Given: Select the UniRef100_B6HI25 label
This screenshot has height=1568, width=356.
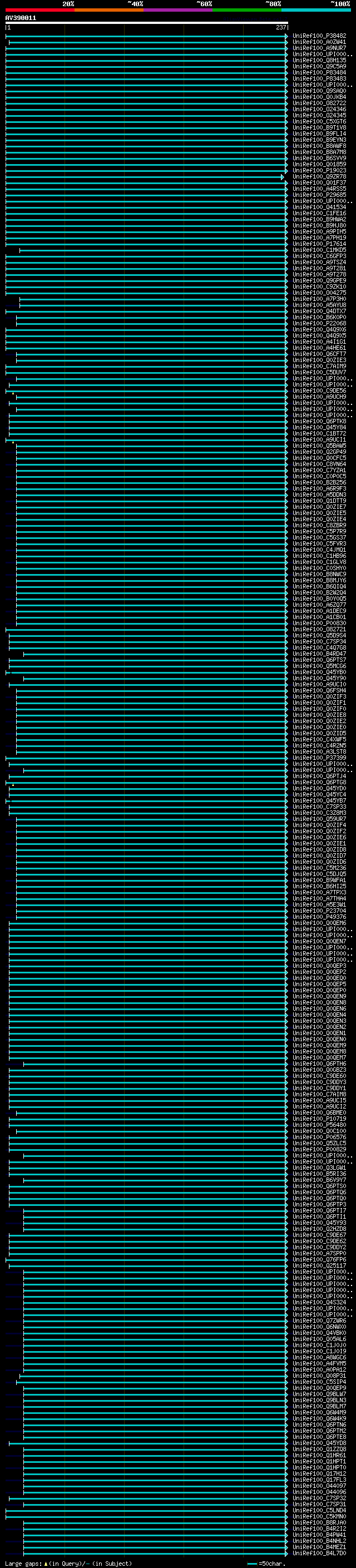Looking at the screenshot, I should (x=319, y=887).
